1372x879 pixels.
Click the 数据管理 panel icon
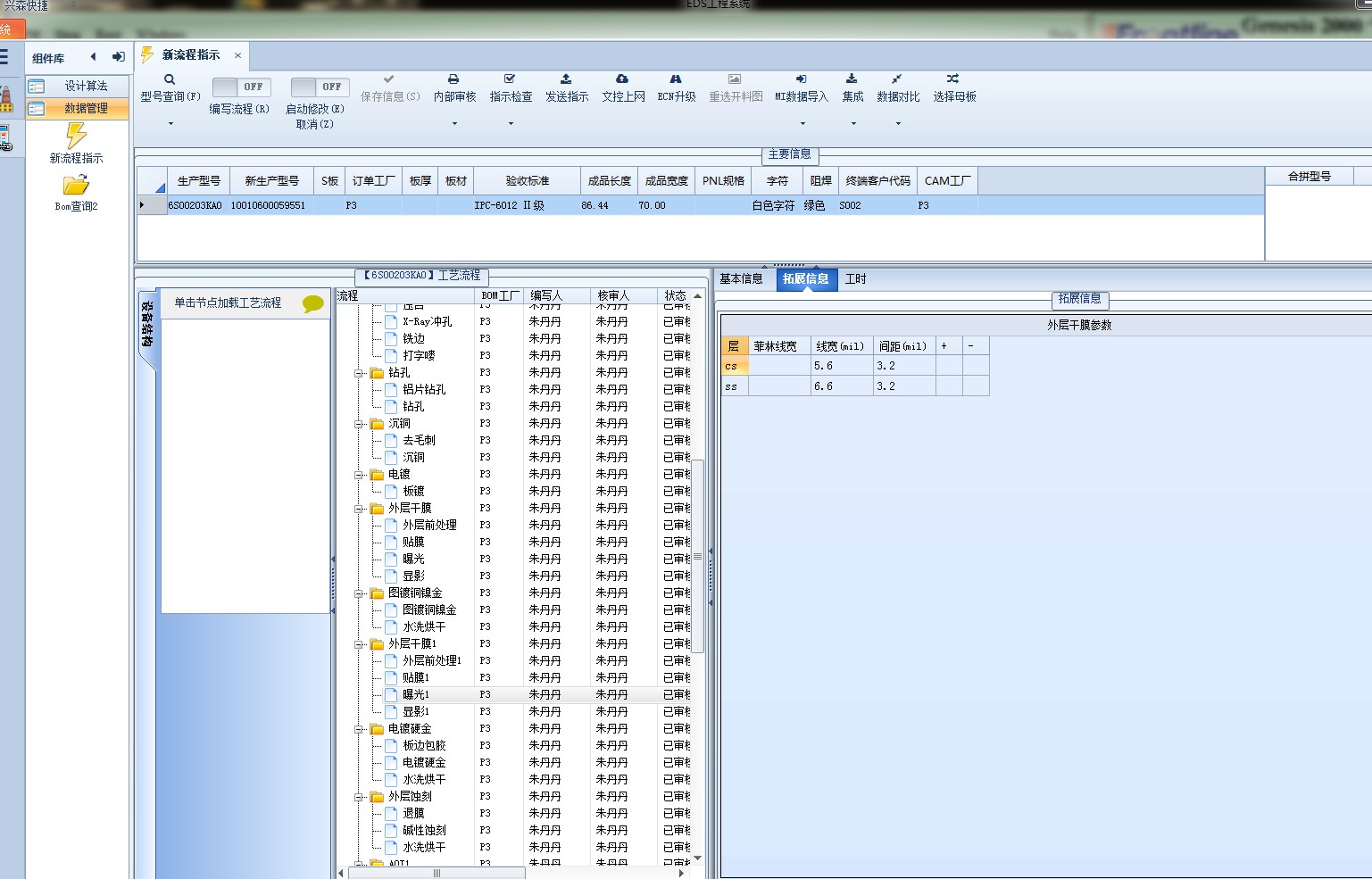tap(37, 109)
